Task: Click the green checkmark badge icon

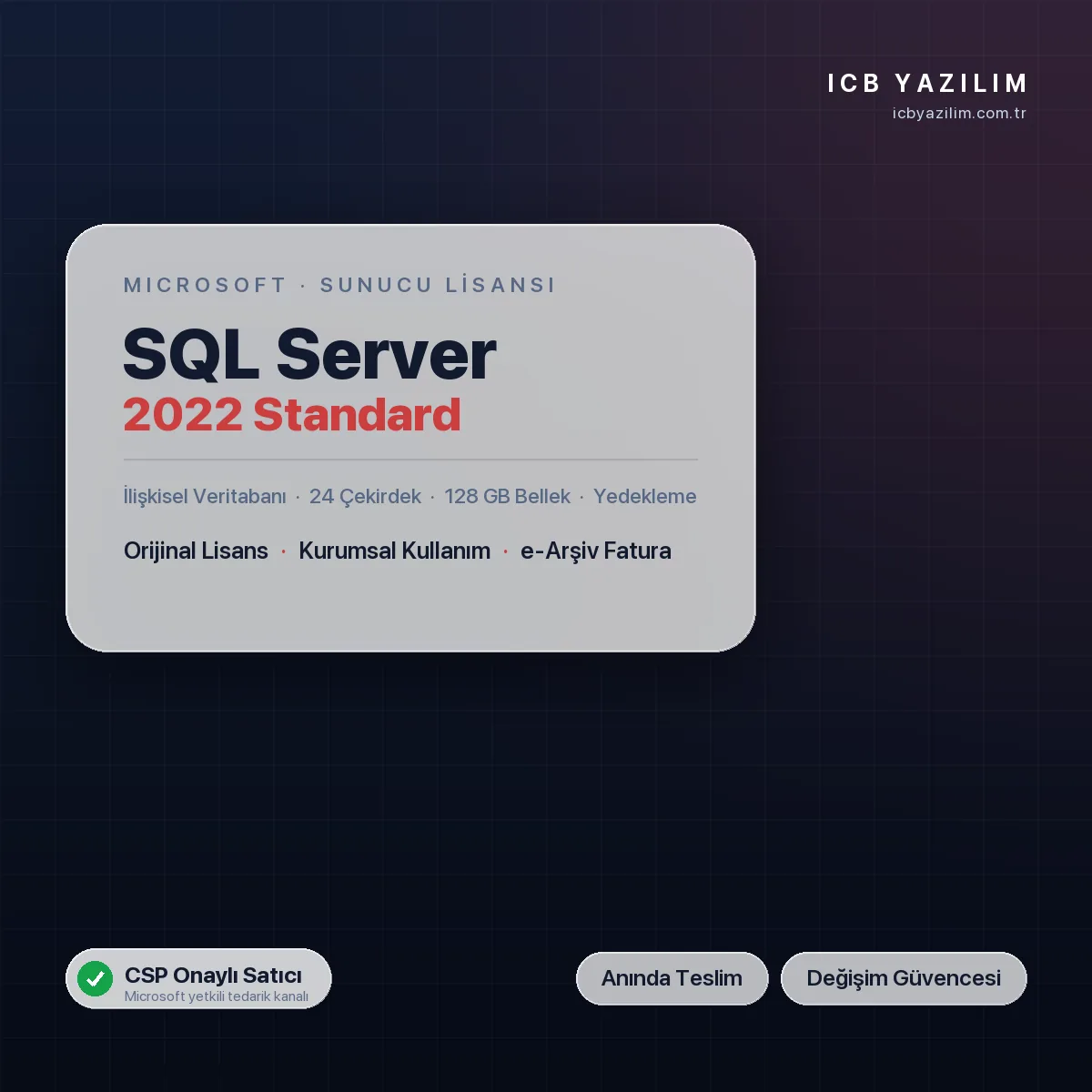Action: click(95, 979)
